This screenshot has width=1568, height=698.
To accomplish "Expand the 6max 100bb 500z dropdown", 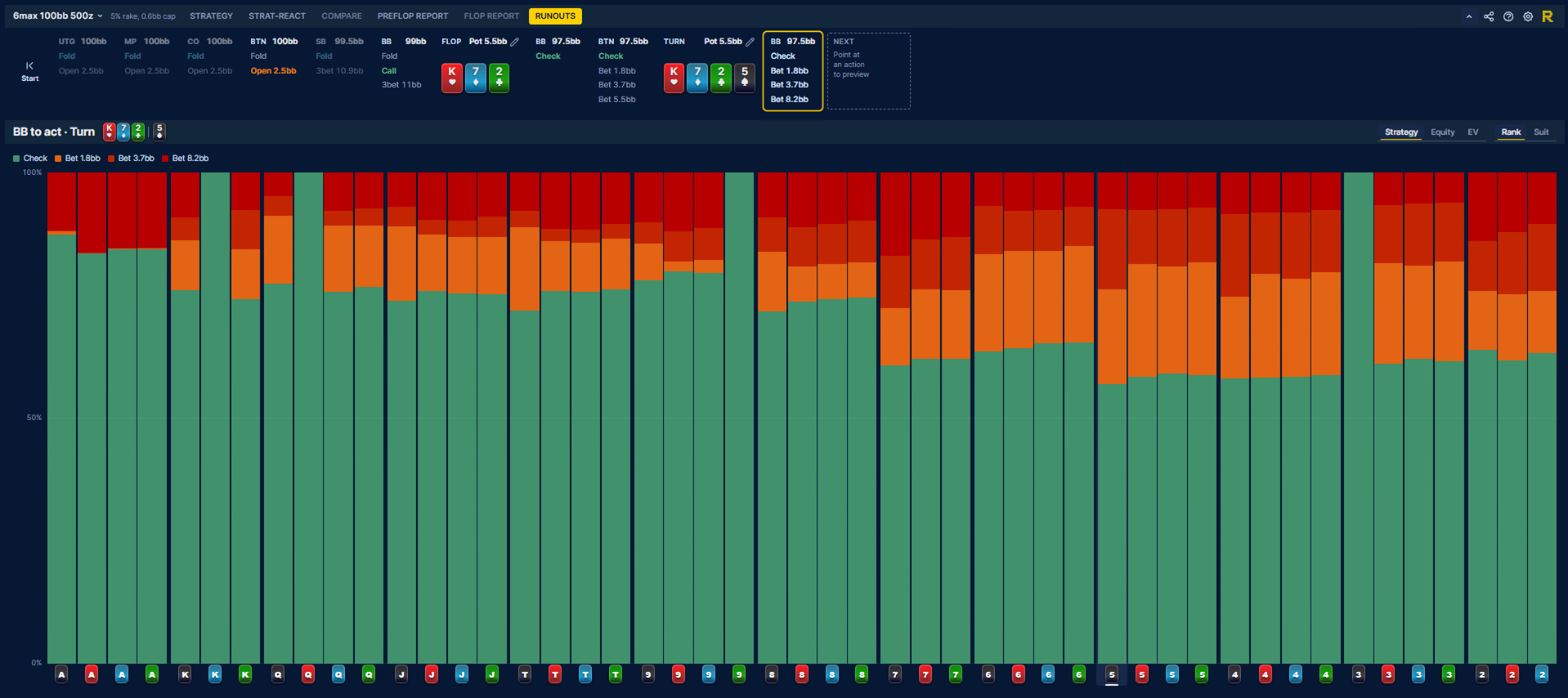I will tap(58, 16).
